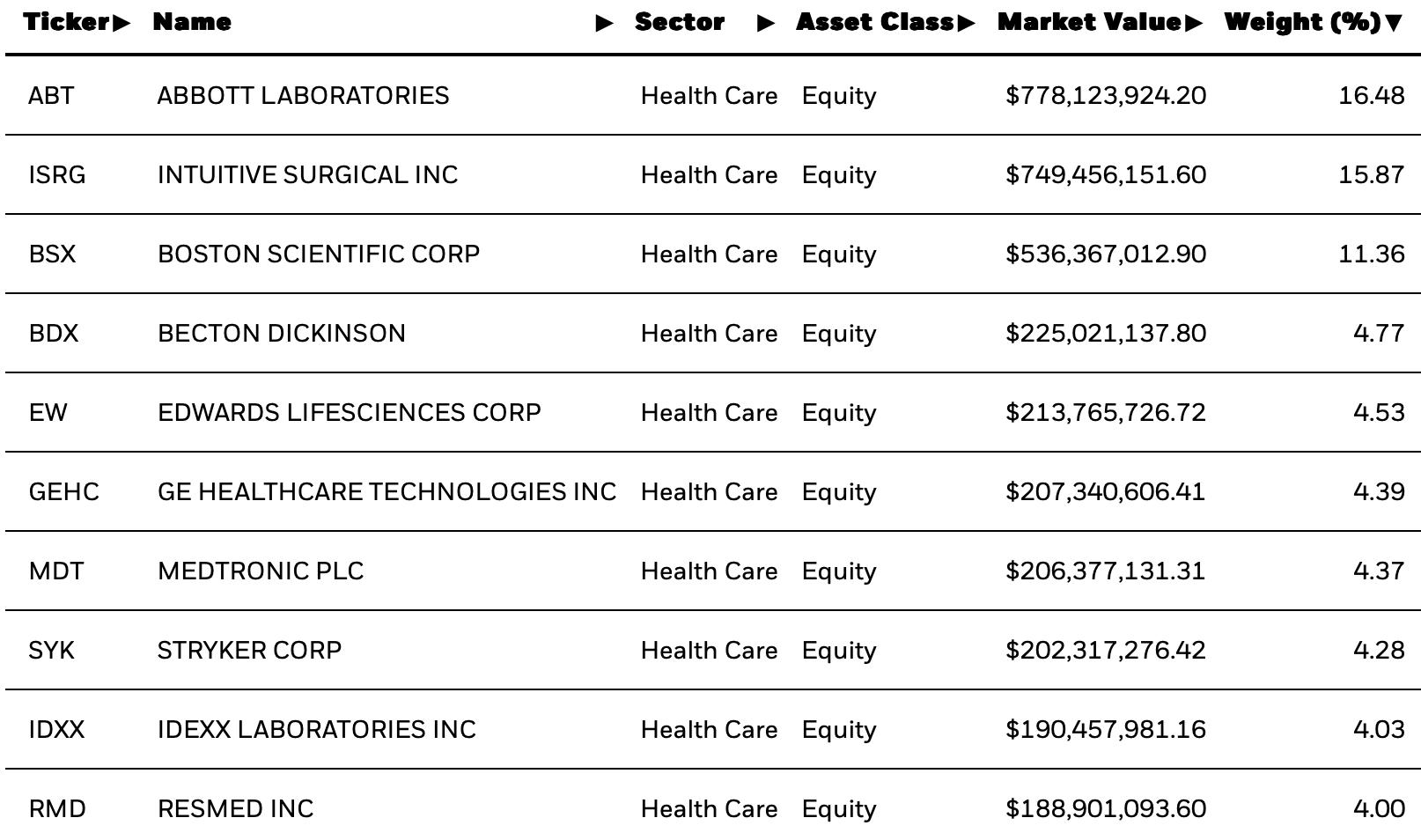Sort by the Name column arrow
Screen dimensions: 1421x840
click(x=605, y=23)
